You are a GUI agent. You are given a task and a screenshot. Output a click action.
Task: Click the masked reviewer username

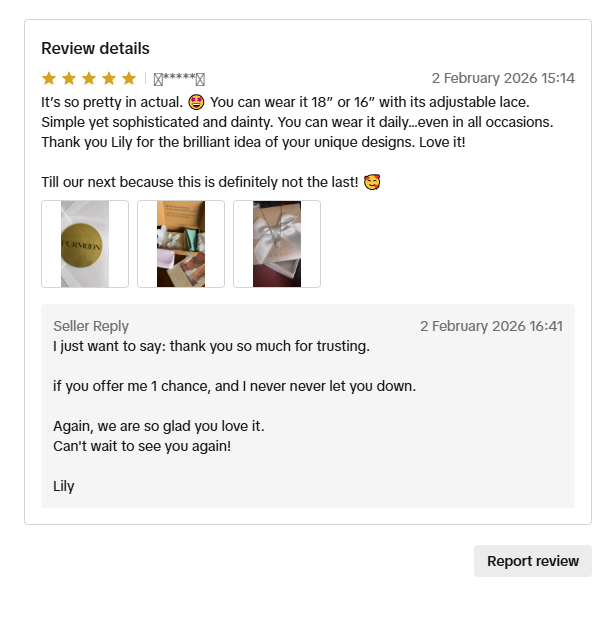click(x=179, y=78)
